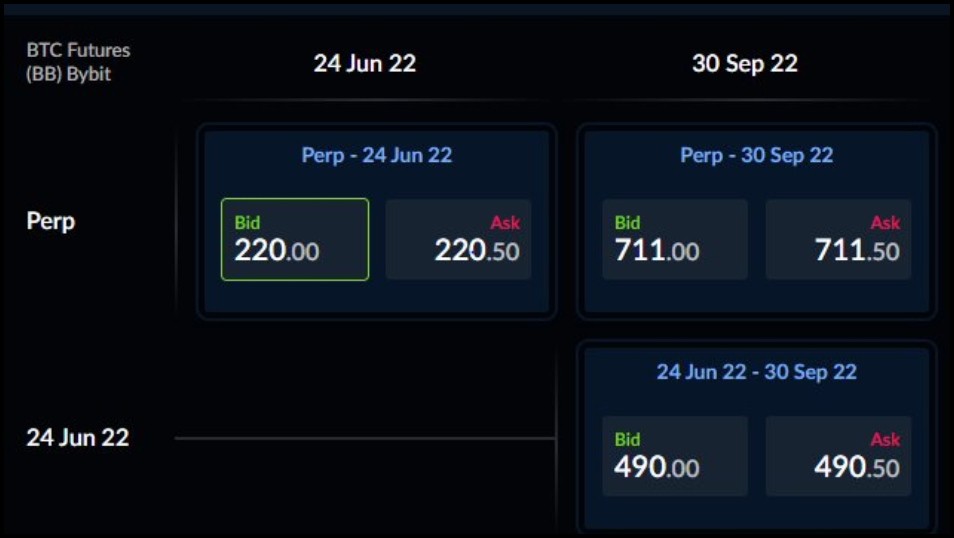Select the 24 Jun 22 row label
The height and width of the screenshot is (538, 954).
coord(77,438)
